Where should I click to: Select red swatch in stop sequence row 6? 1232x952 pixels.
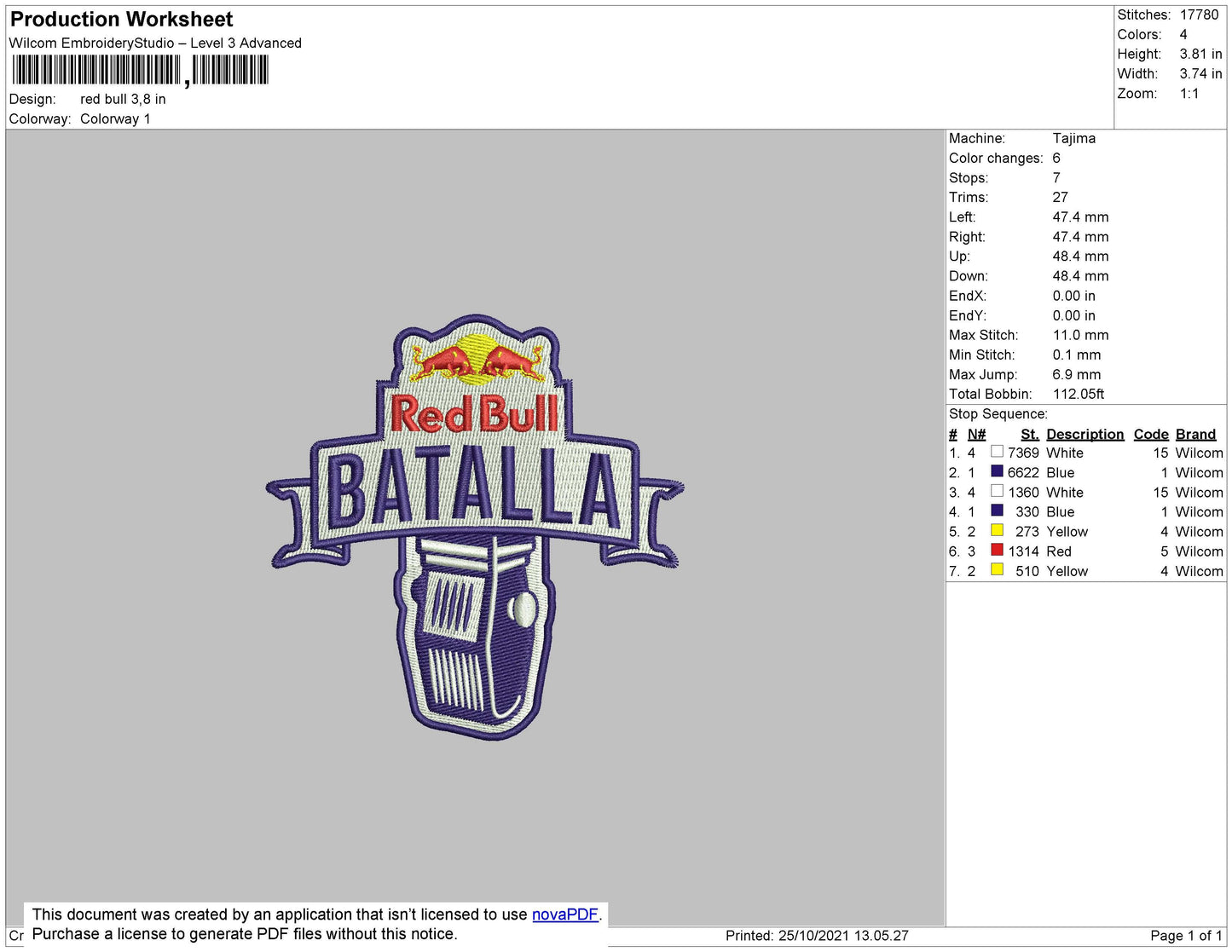pyautogui.click(x=997, y=550)
